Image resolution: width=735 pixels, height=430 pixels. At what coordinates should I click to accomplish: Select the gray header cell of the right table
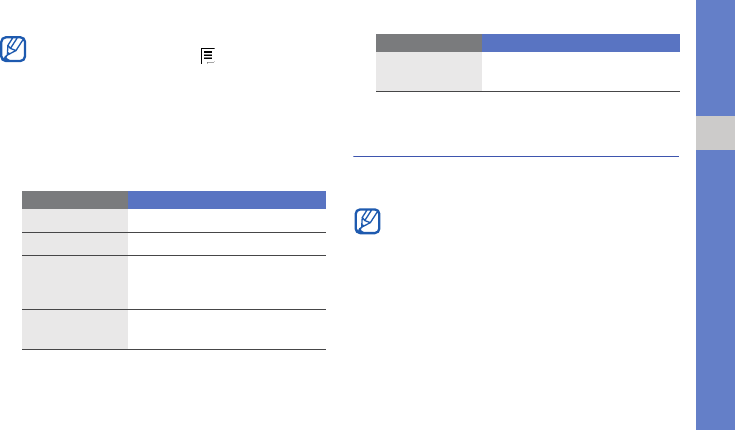[428, 43]
